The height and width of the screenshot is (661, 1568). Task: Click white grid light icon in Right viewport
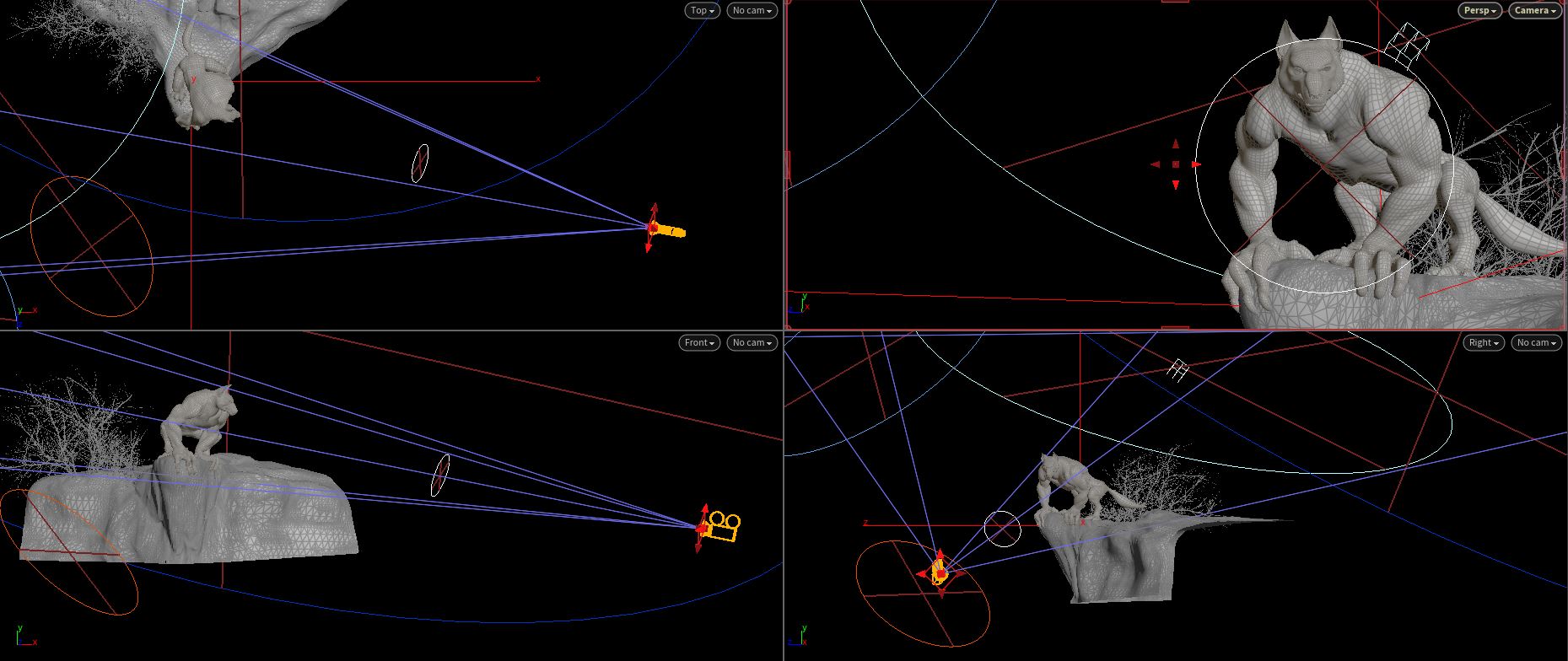[1178, 369]
